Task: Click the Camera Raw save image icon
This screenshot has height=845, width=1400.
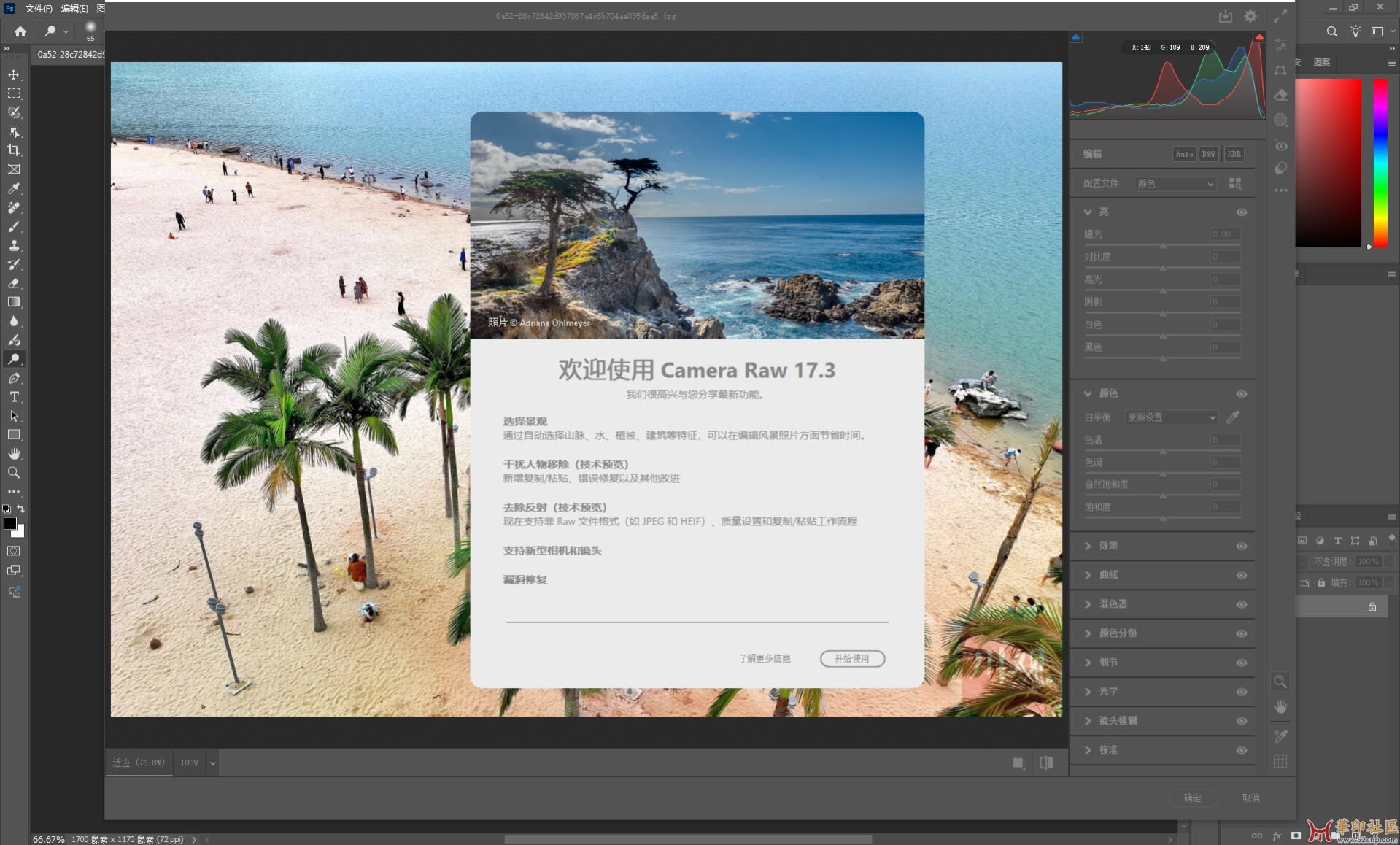Action: (x=1226, y=16)
